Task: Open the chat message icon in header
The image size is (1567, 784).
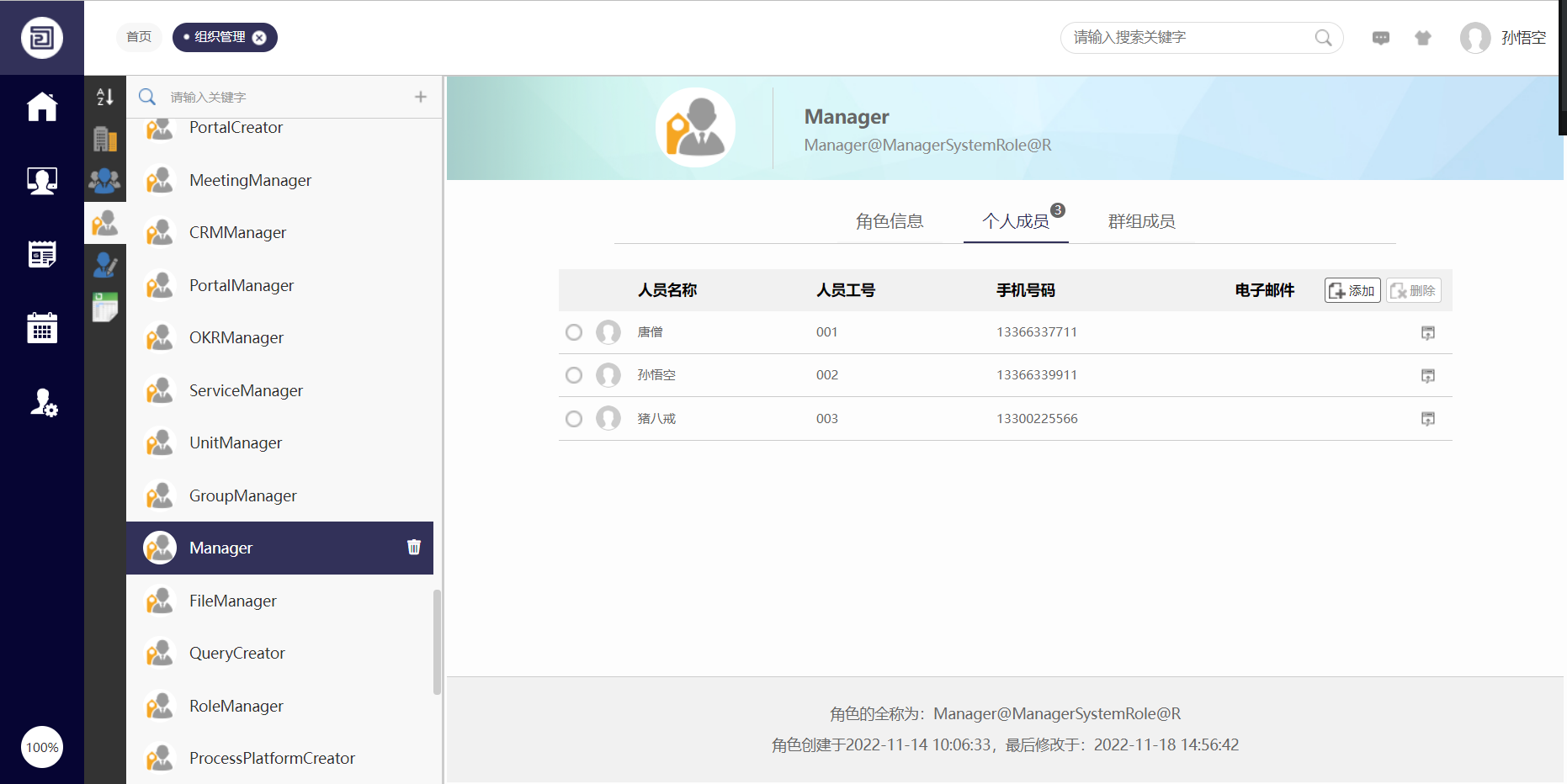Action: click(x=1380, y=38)
